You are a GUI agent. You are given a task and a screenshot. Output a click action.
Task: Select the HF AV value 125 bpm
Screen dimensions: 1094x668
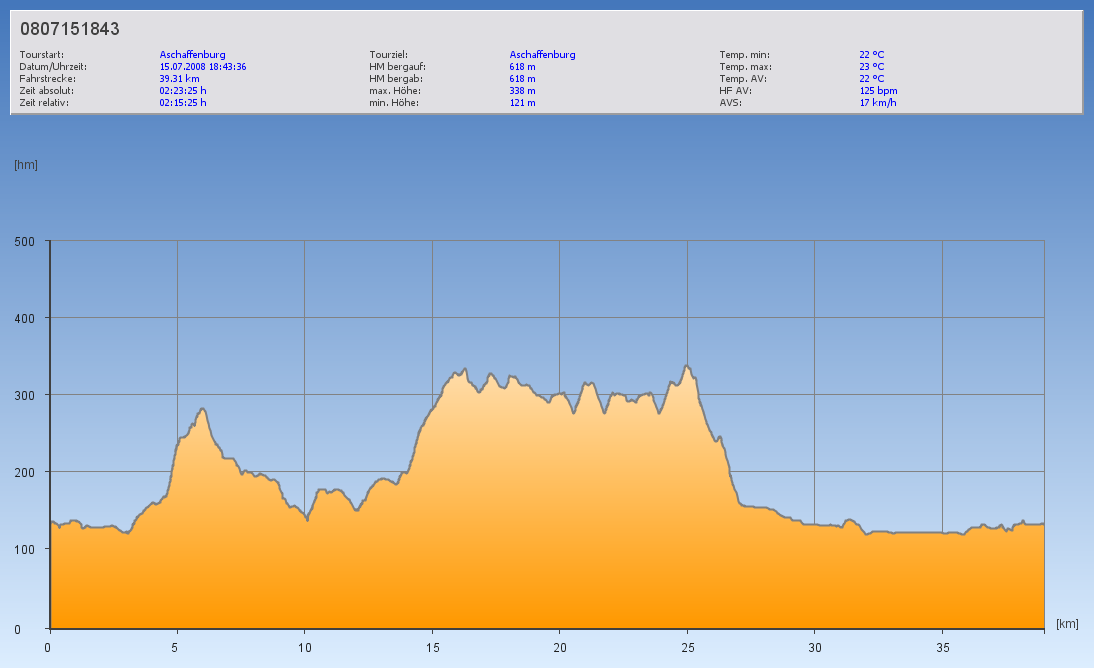tap(878, 90)
